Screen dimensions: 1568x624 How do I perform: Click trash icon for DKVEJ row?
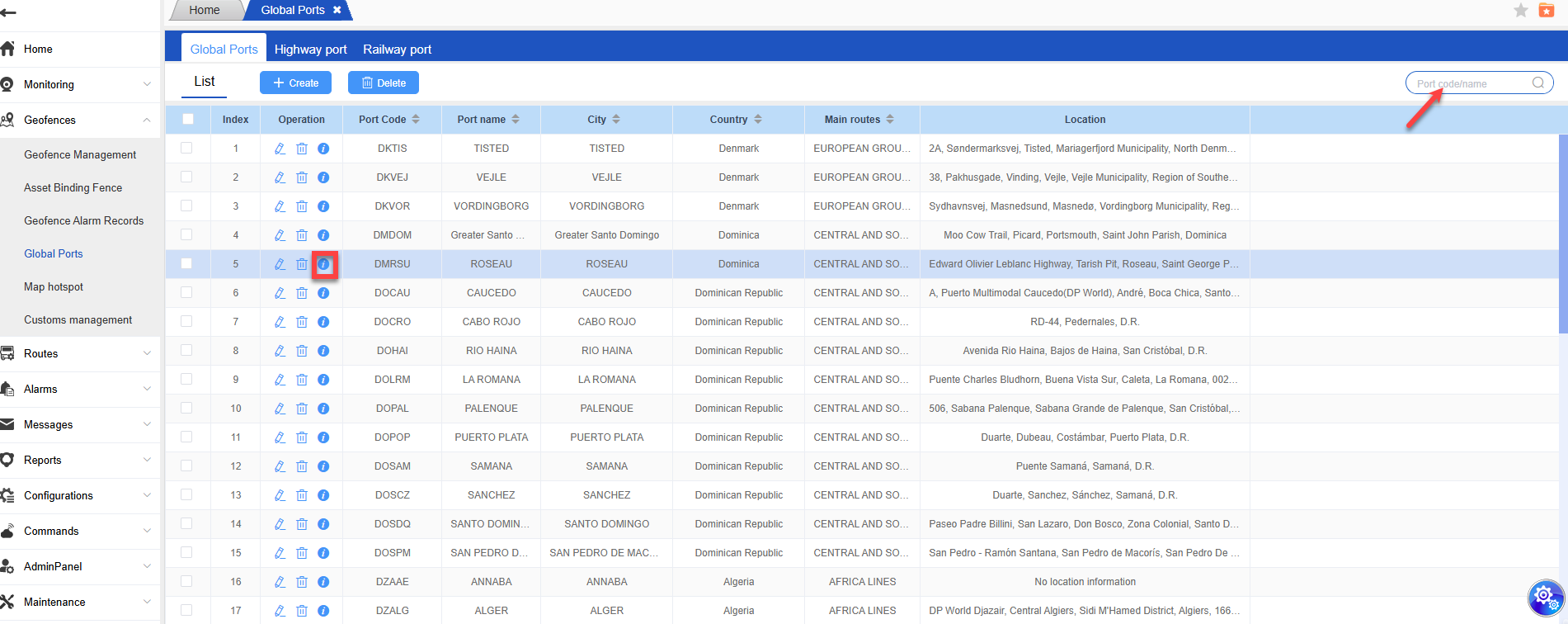(x=302, y=177)
